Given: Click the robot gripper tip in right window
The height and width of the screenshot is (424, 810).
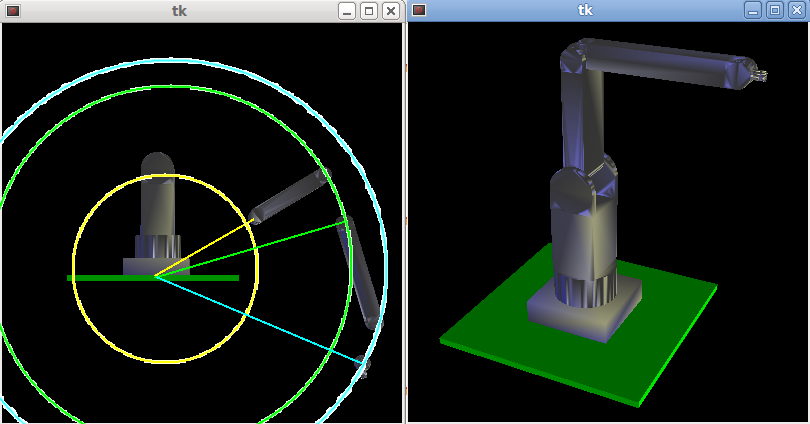Looking at the screenshot, I should click(x=760, y=75).
